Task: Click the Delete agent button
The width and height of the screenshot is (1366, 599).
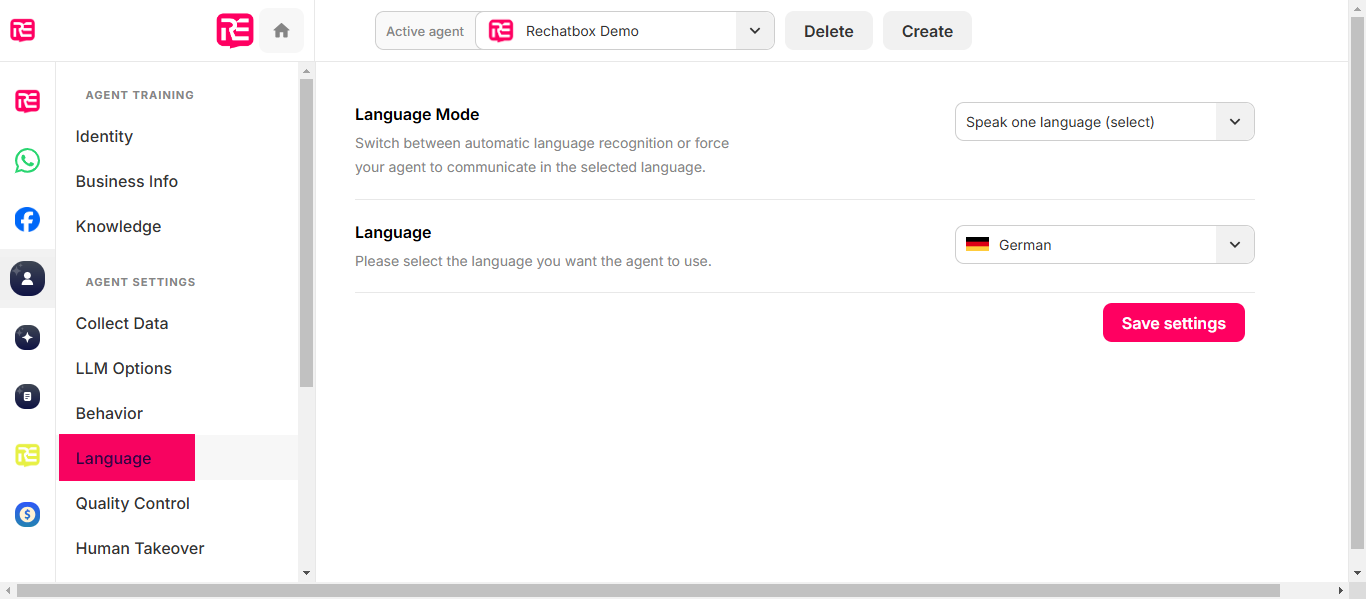Action: [828, 31]
